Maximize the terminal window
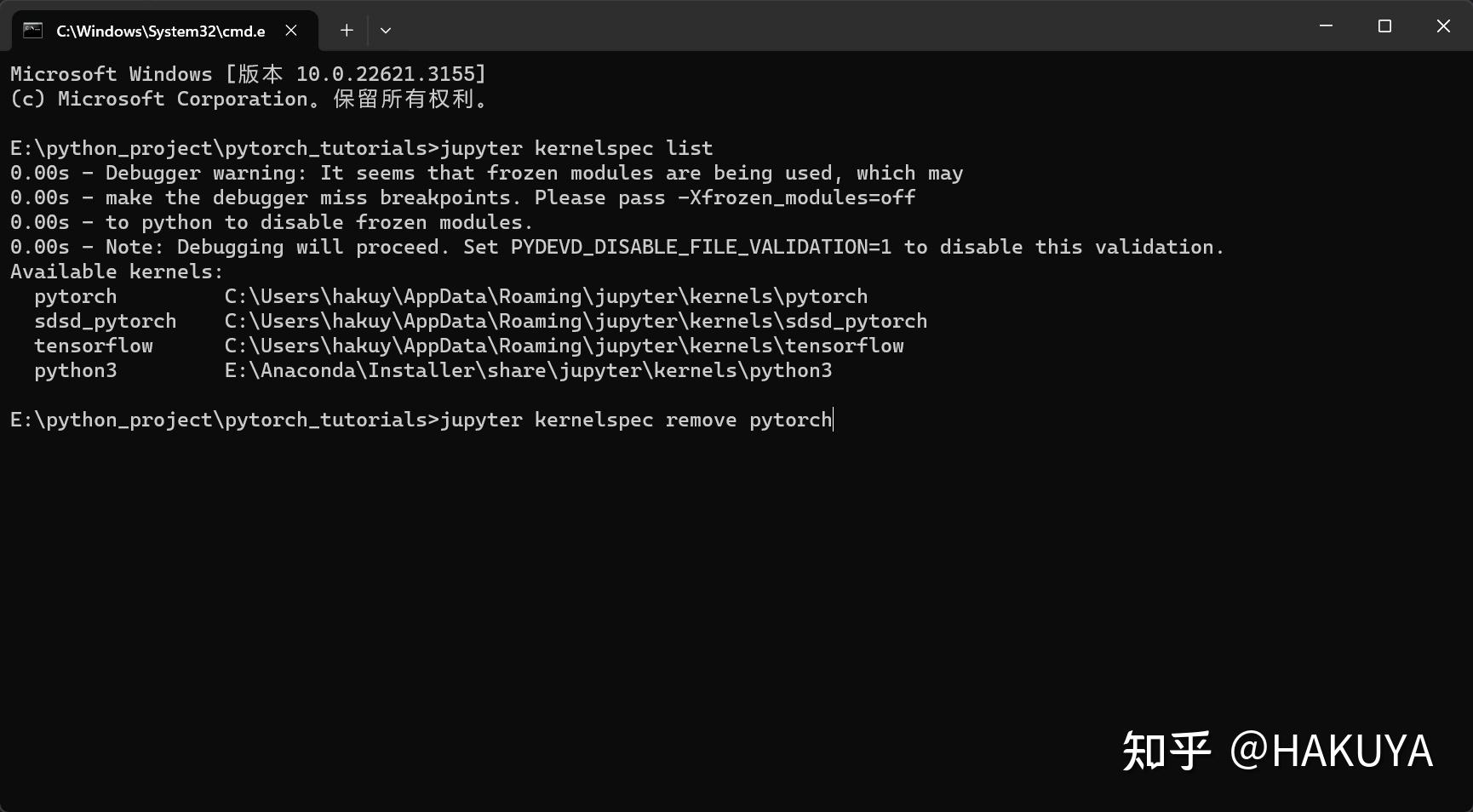 pyautogui.click(x=1384, y=26)
